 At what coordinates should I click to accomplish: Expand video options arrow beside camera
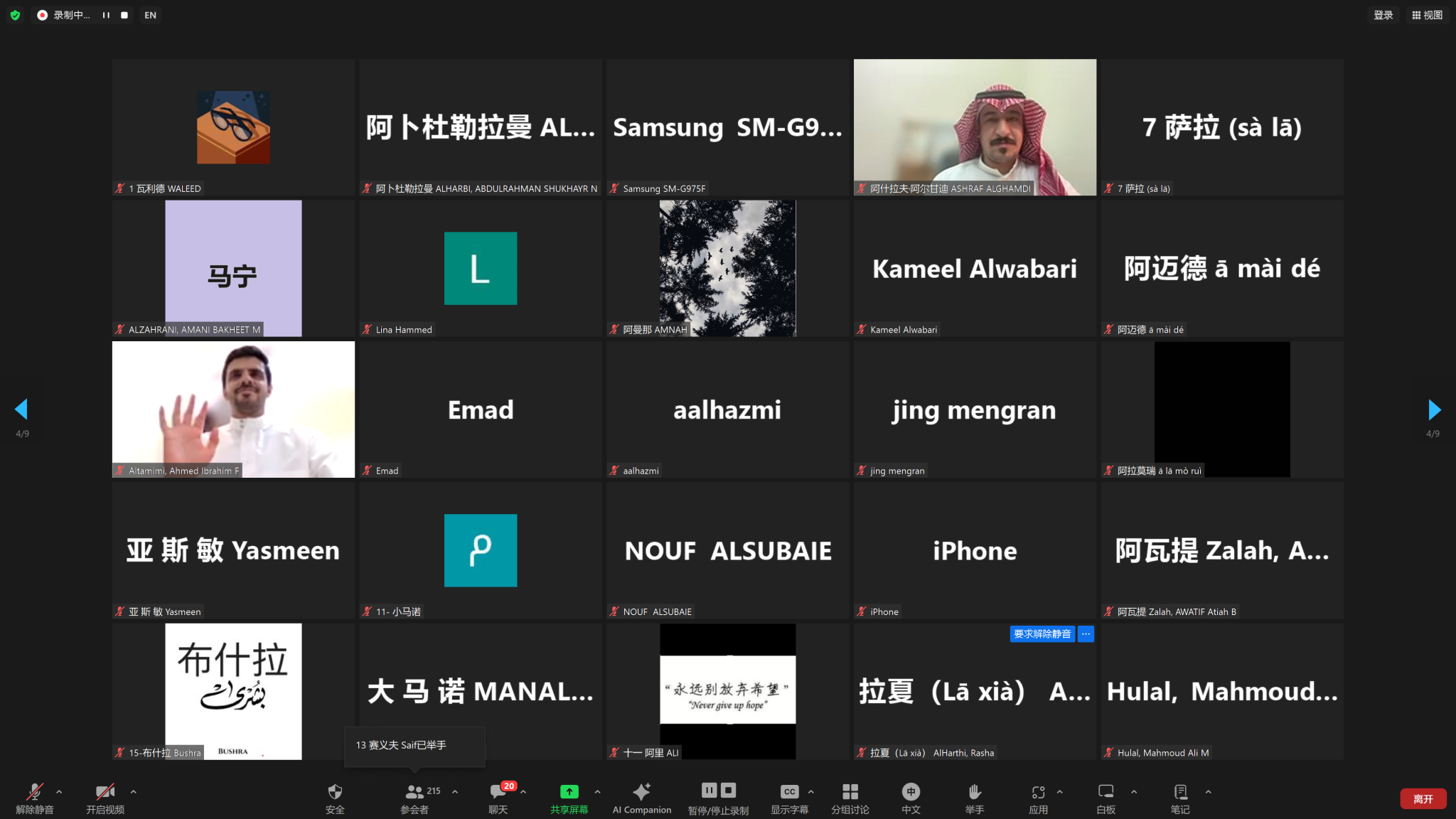[x=133, y=791]
